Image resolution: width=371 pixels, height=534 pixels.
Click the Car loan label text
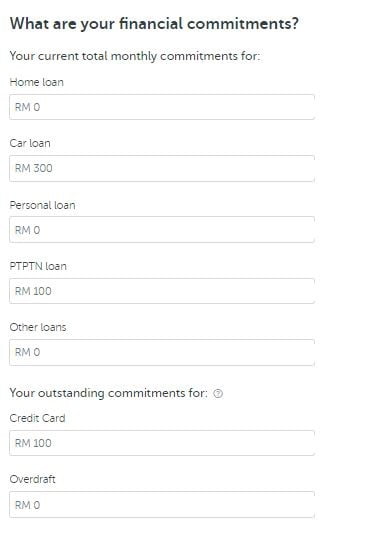point(30,143)
